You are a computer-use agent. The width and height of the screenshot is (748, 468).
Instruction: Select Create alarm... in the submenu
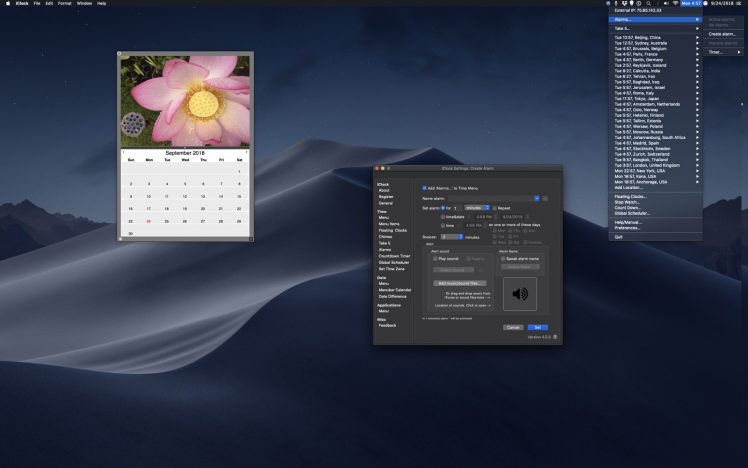pos(722,34)
